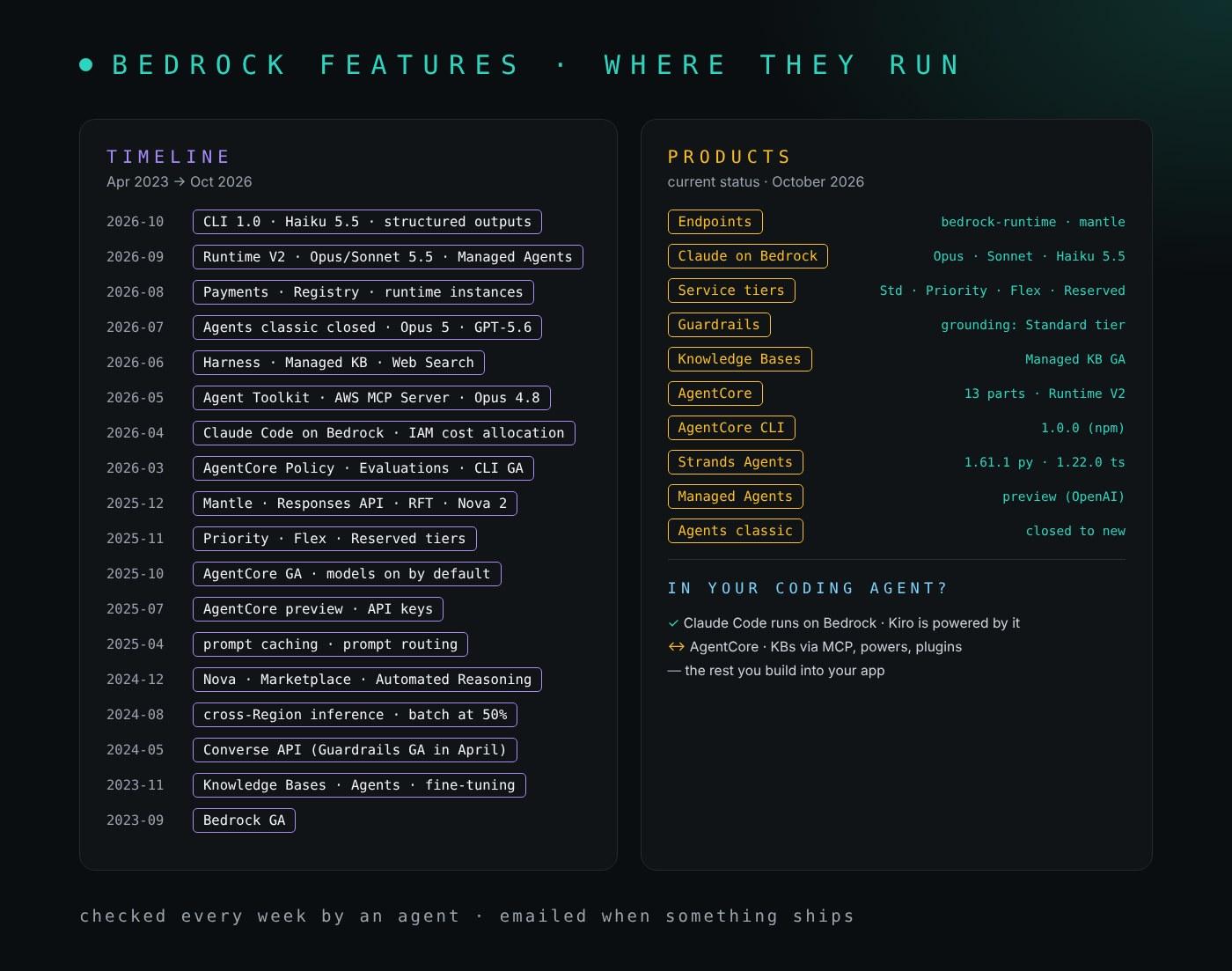
Task: Open AgentCore GA models on by default
Action: pyautogui.click(x=347, y=574)
